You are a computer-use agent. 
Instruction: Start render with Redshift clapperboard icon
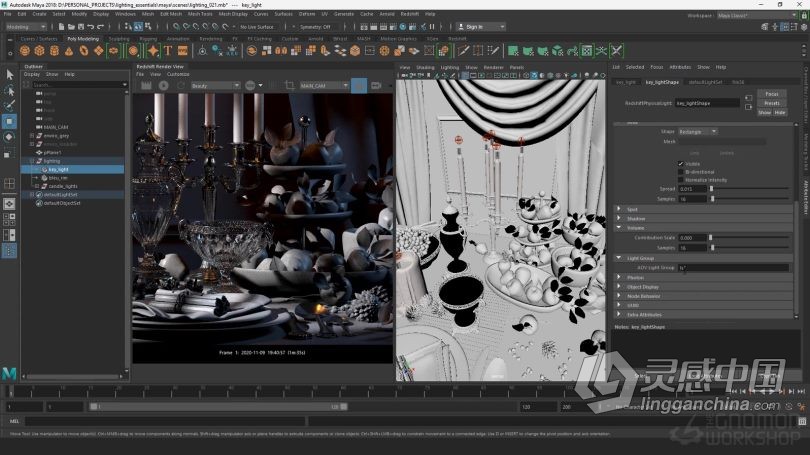pos(146,86)
